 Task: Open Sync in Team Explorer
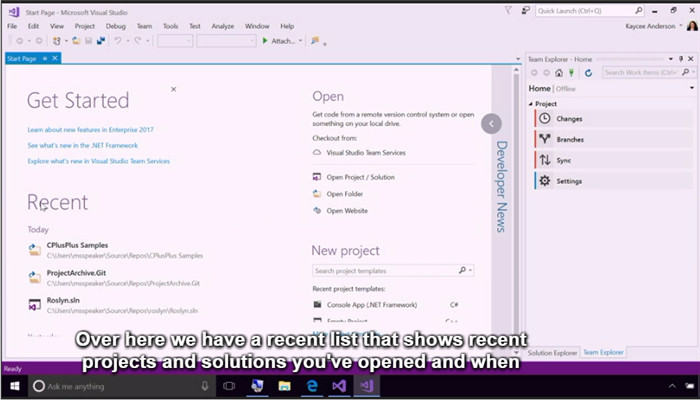pos(613,160)
